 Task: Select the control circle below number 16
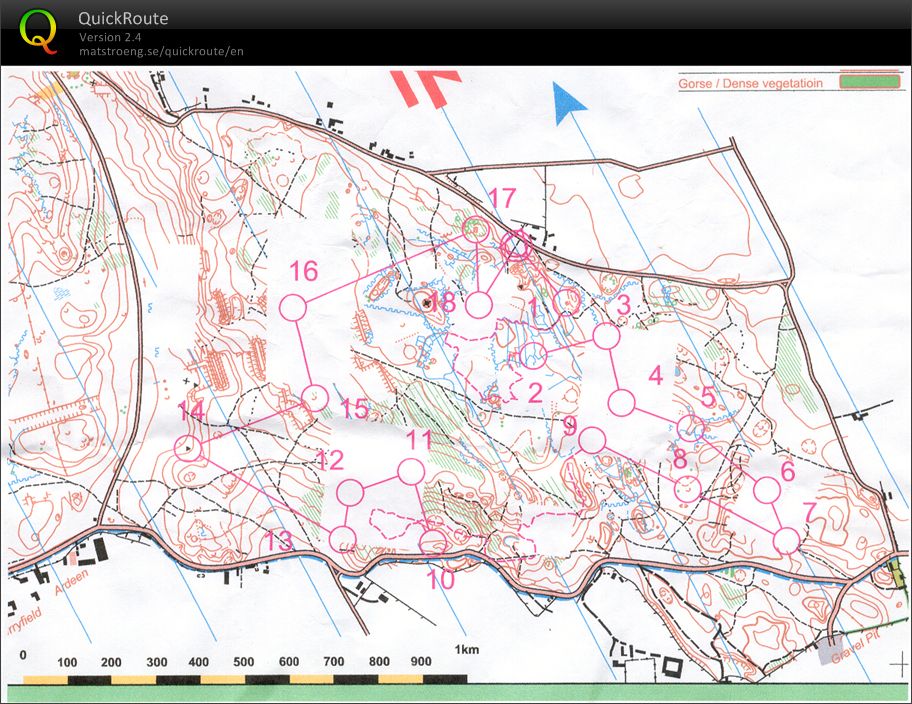tap(293, 308)
